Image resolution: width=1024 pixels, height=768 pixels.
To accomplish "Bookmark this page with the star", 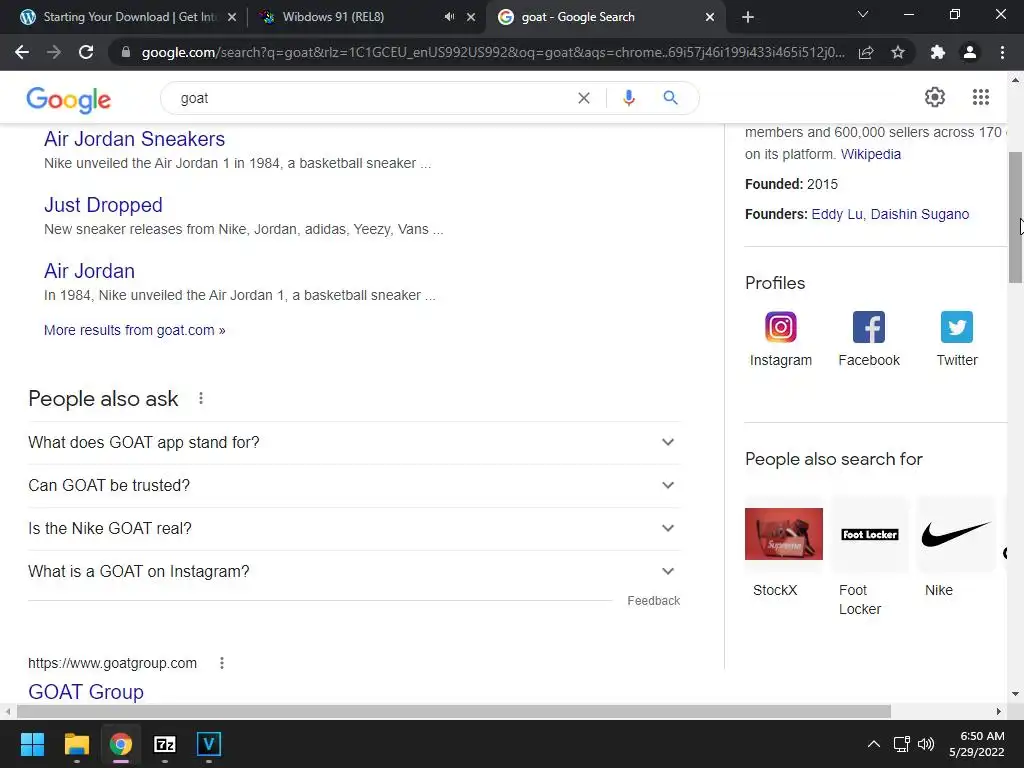I will point(898,52).
